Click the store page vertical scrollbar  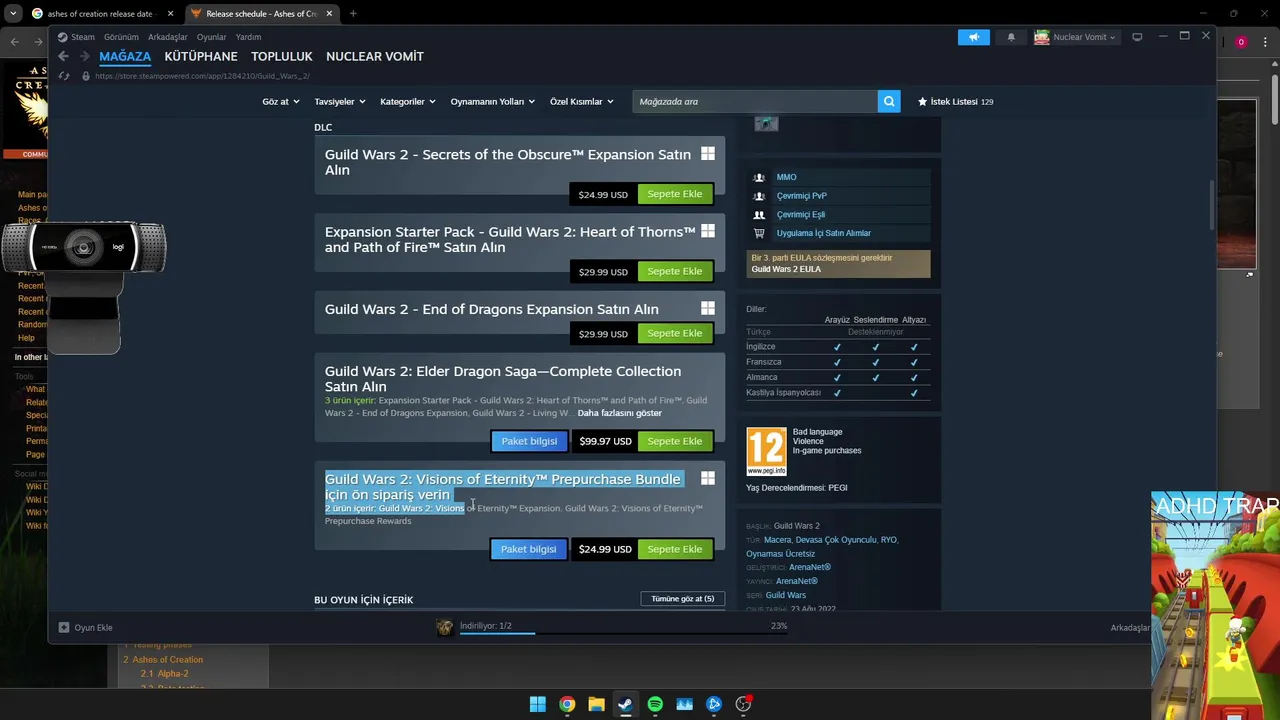[x=1211, y=204]
